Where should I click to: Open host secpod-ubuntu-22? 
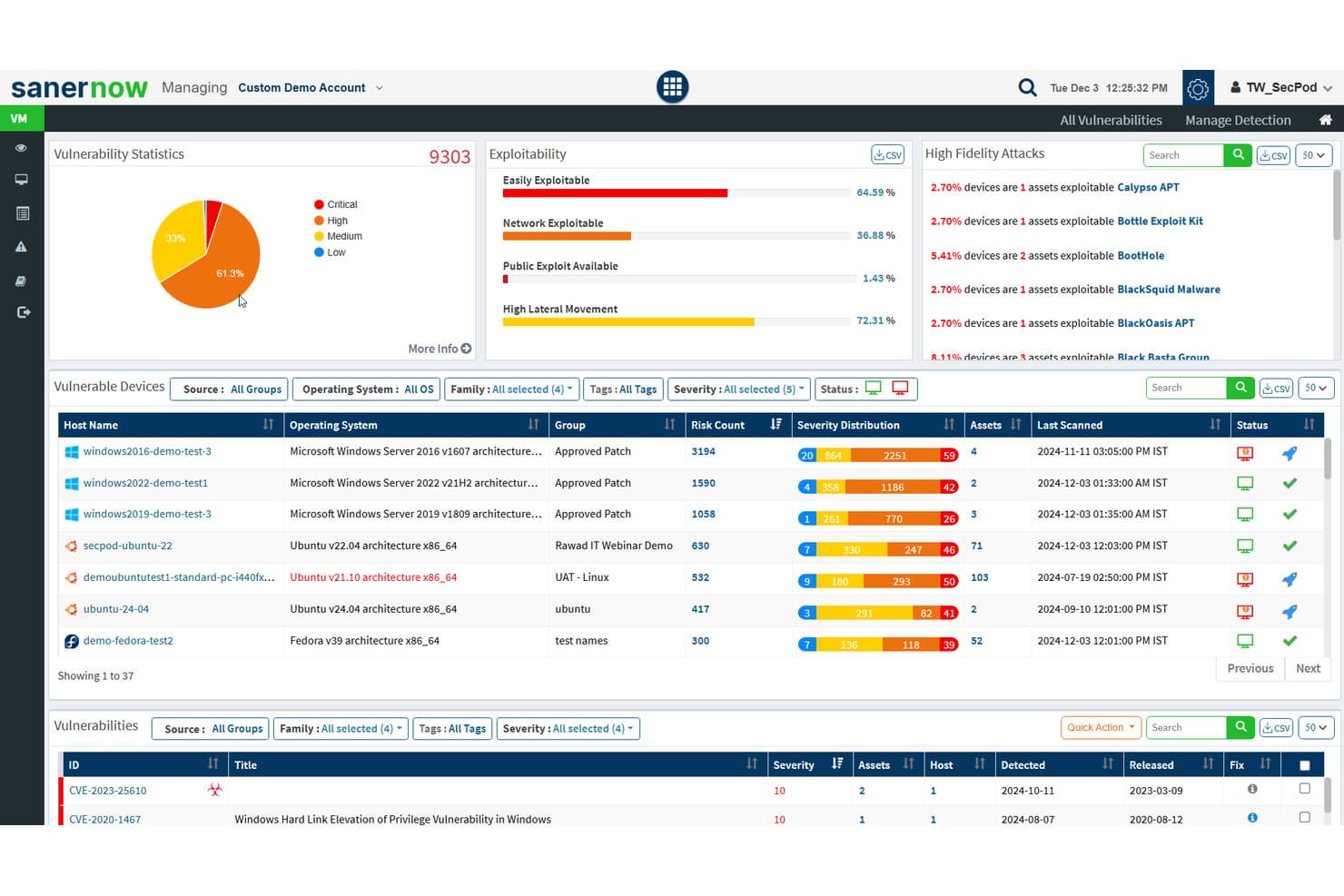click(127, 546)
